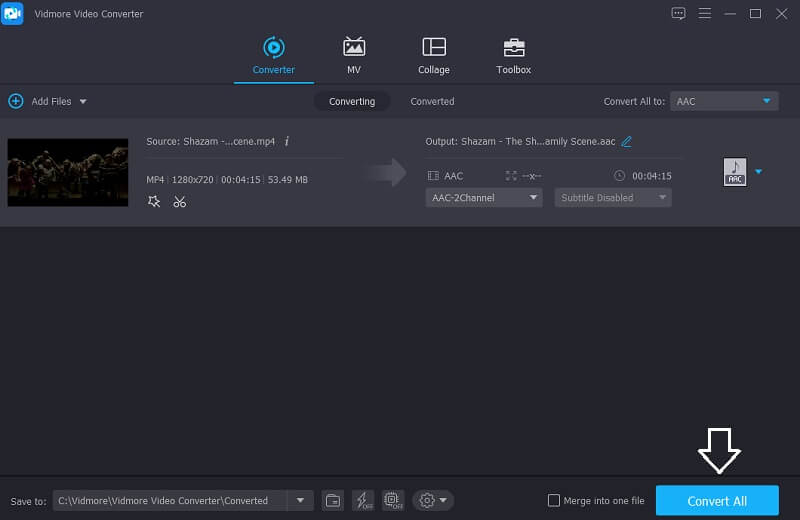This screenshot has width=800, height=520.
Task: Click the output resolution icon
Action: (x=511, y=176)
